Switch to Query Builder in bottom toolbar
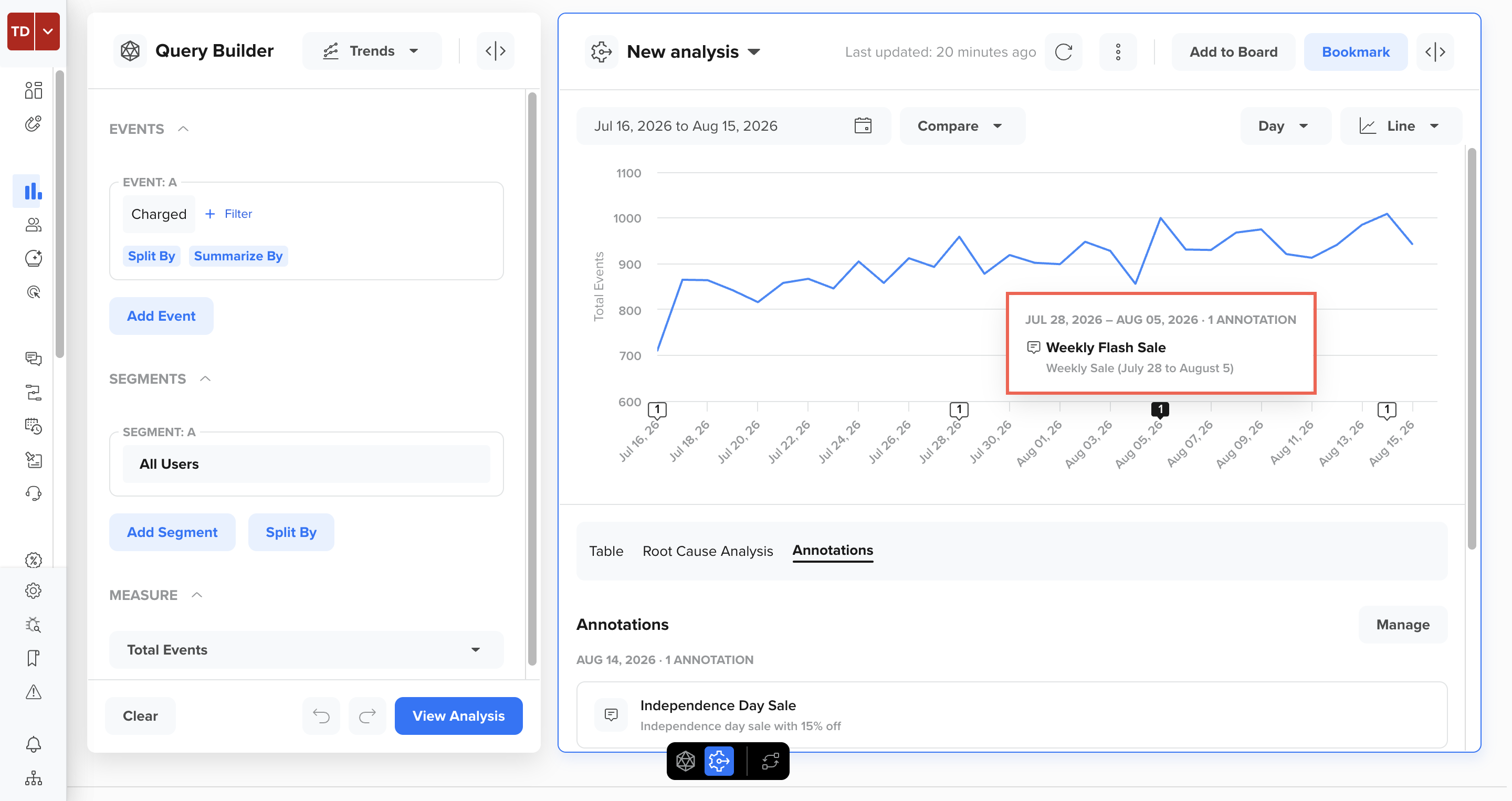 click(686, 761)
